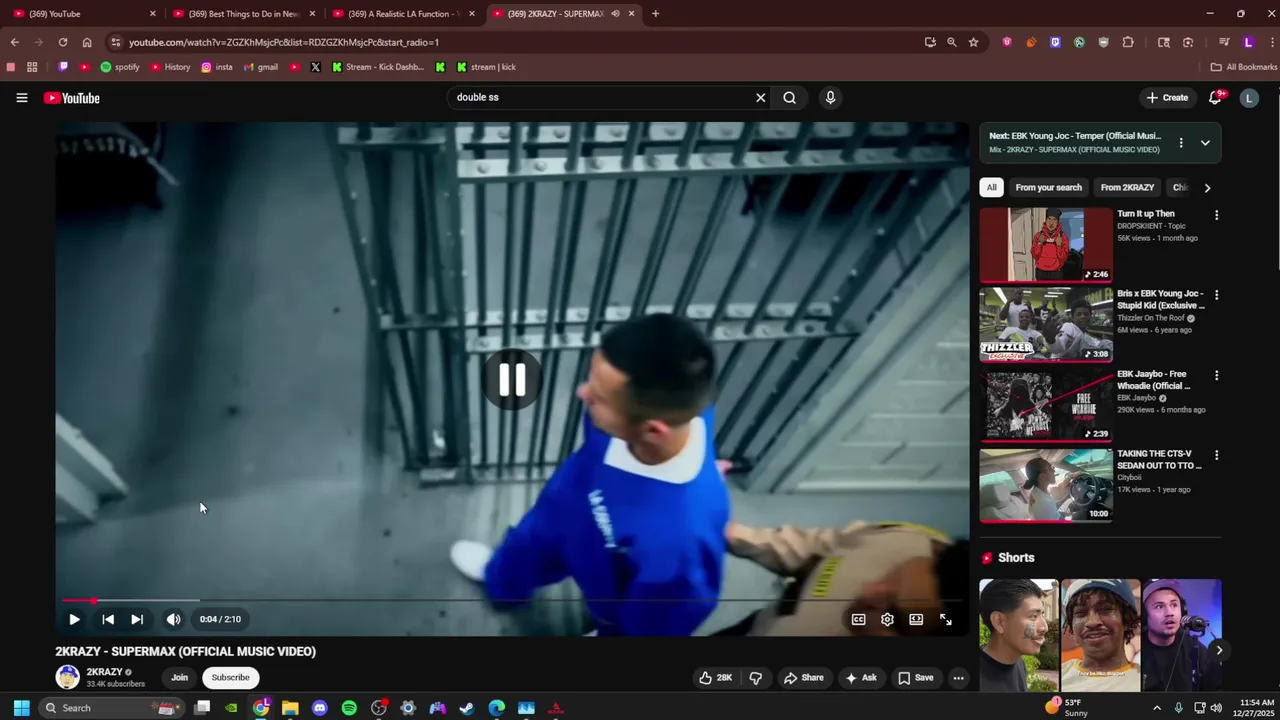Open Steam from the taskbar
The image size is (1280, 720).
[466, 708]
